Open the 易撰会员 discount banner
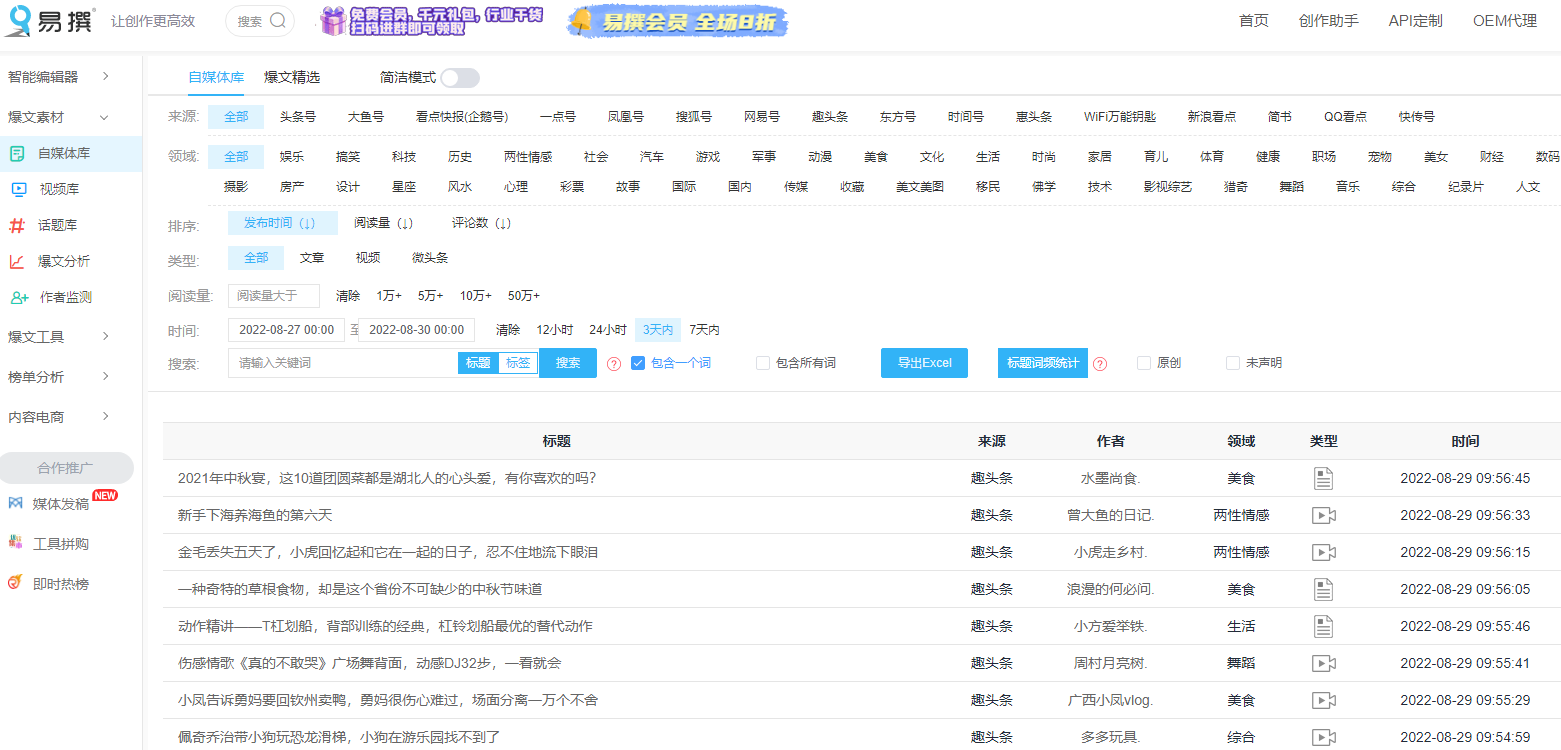This screenshot has width=1561, height=750. tap(677, 21)
